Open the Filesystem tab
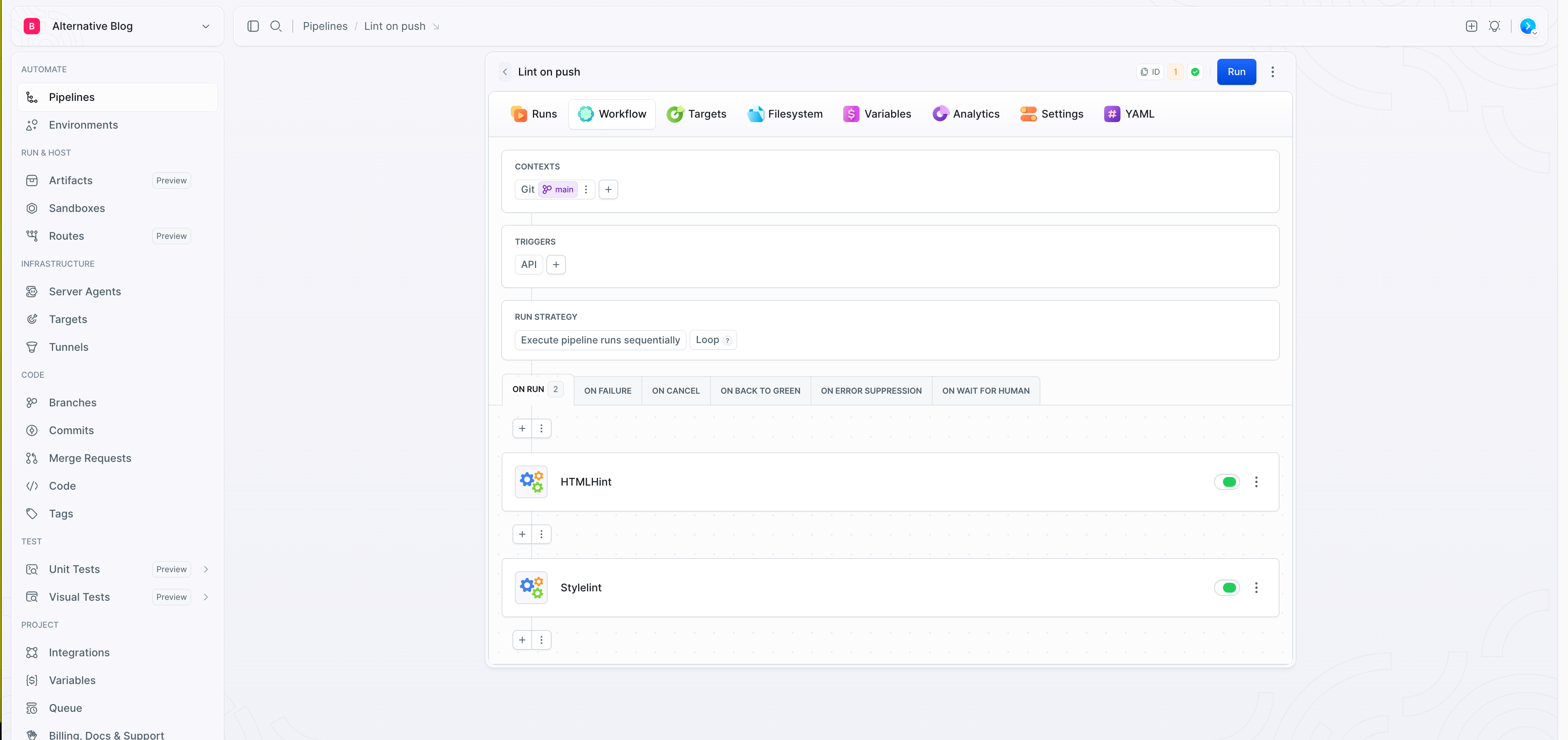The width and height of the screenshot is (1568, 740). 785,114
